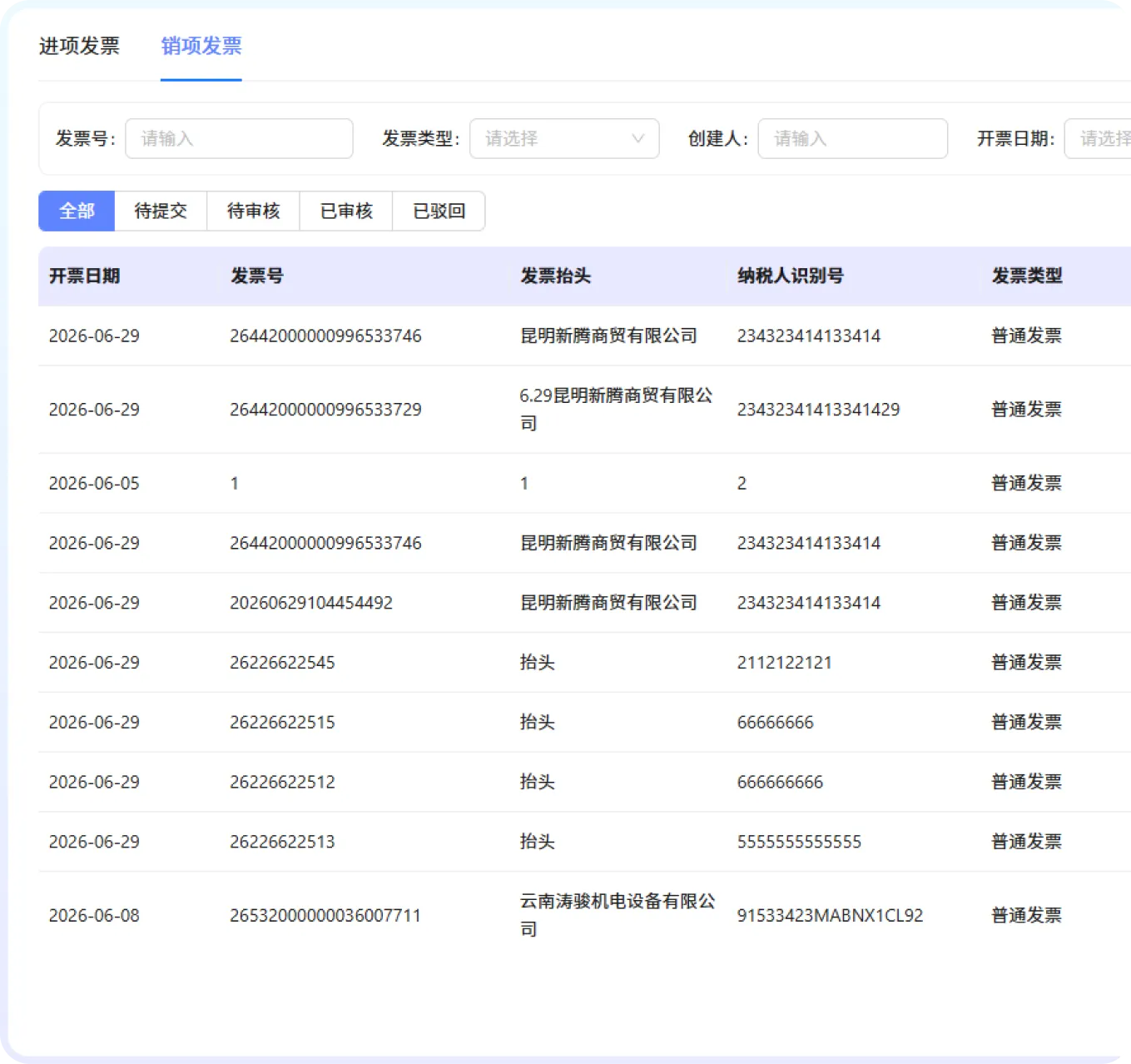This screenshot has width=1131, height=1064.
Task: Click the 发票号 column header
Action: click(257, 276)
